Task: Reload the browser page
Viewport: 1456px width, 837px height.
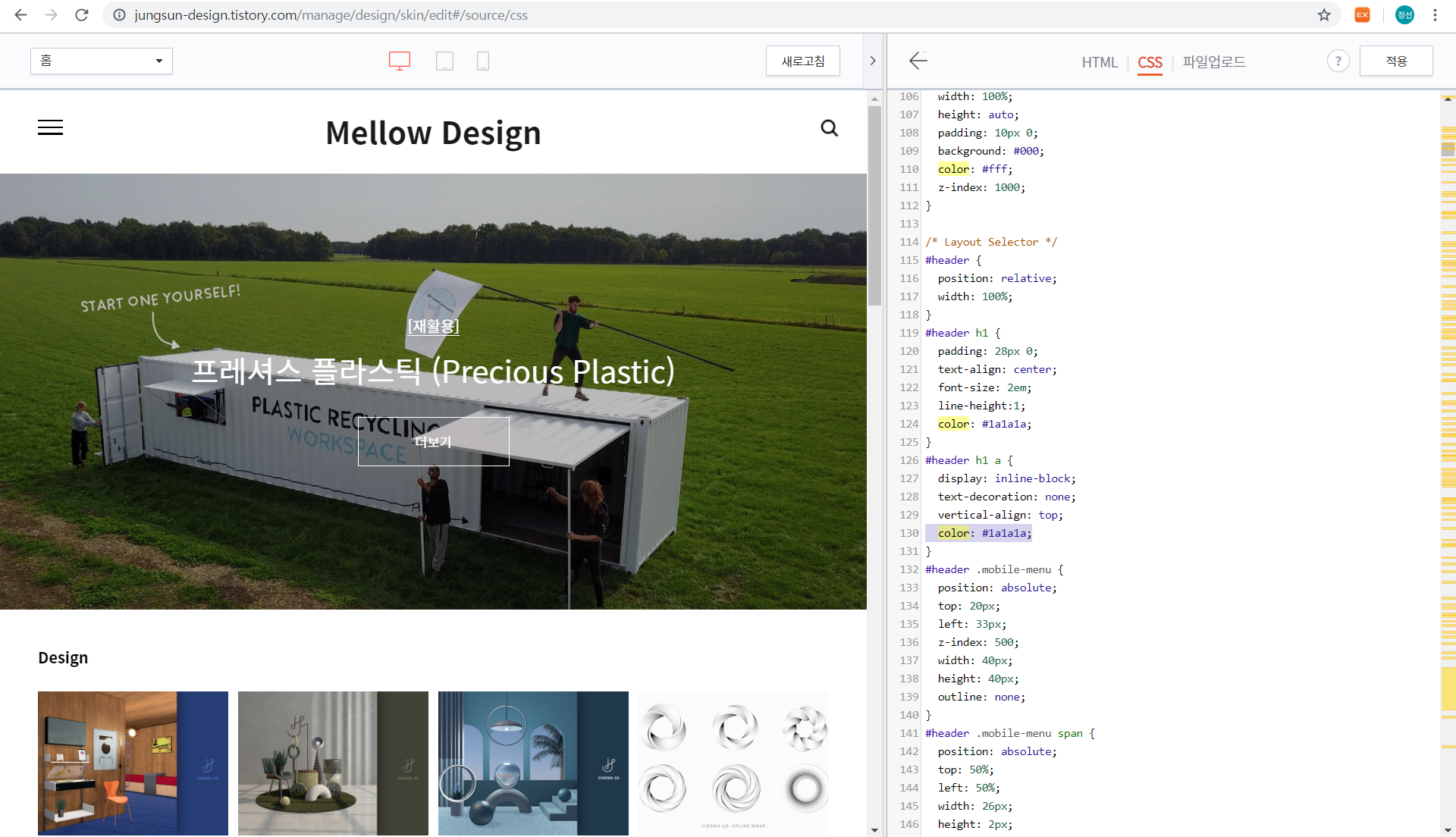Action: 82,15
